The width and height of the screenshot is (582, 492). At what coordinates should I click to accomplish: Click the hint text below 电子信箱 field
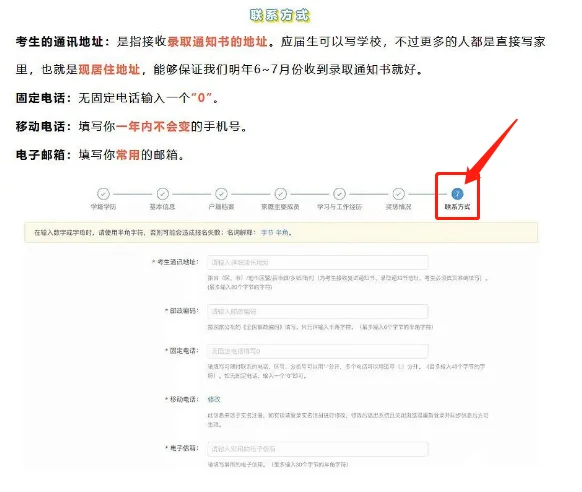coord(278,465)
